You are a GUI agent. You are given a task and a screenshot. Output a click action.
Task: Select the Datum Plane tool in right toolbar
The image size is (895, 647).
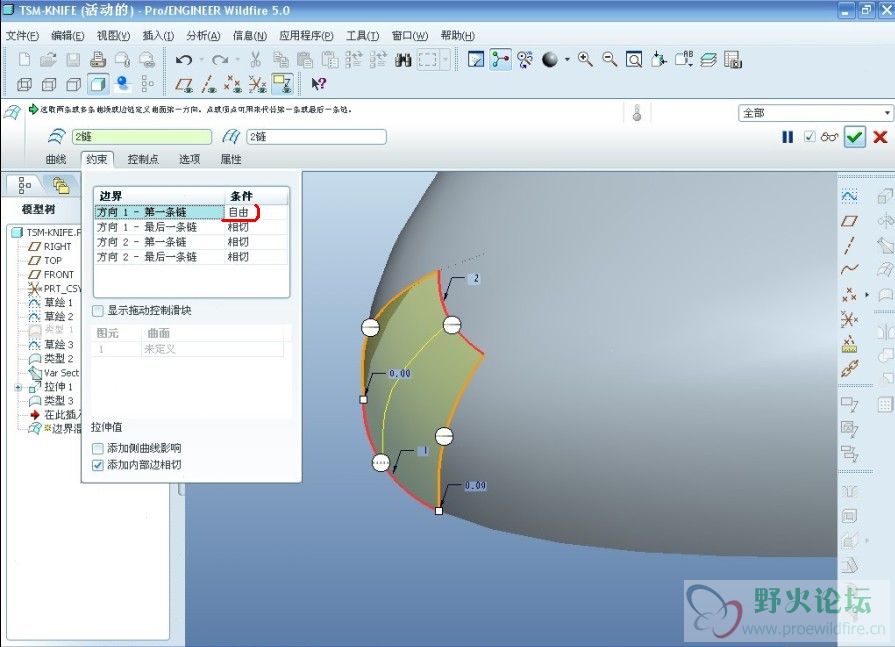849,221
